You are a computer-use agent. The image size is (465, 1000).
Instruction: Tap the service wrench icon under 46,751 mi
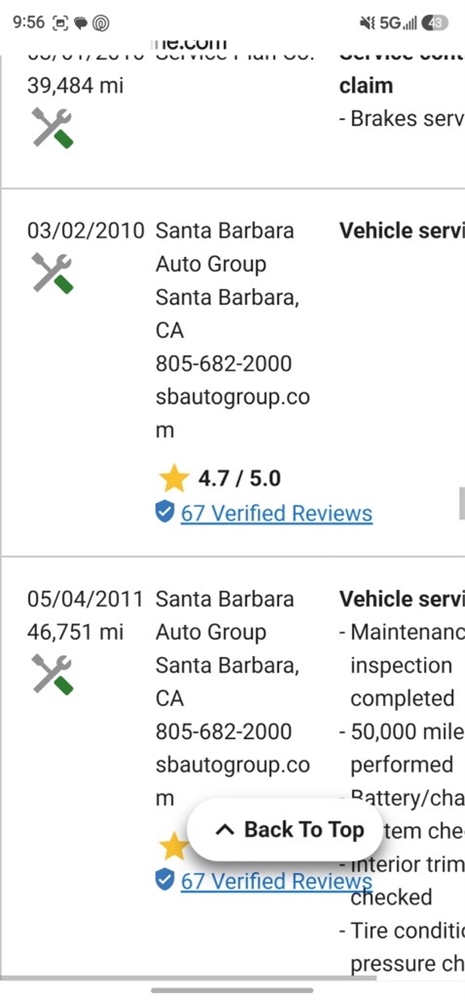point(52,674)
